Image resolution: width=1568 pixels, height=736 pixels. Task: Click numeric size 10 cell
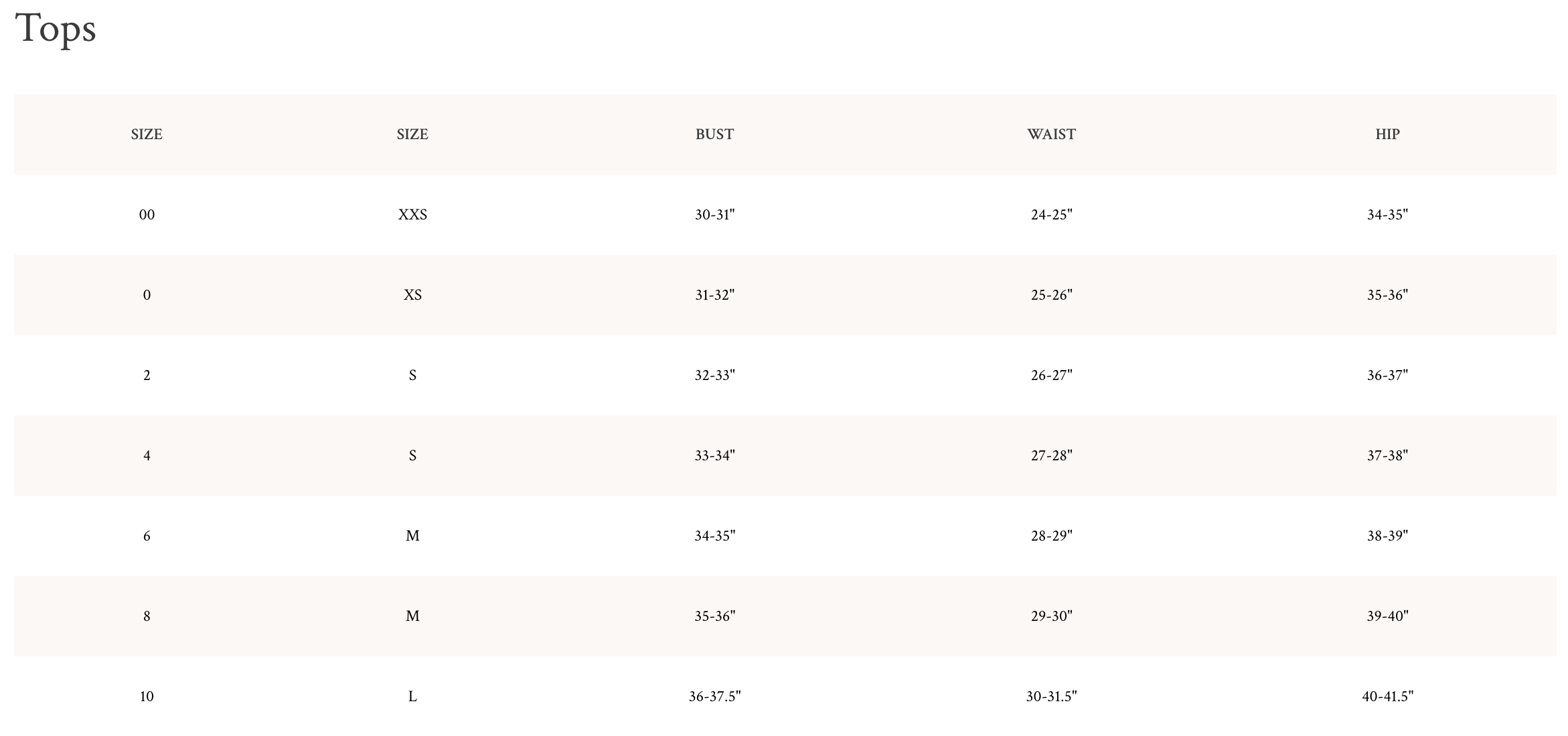click(x=147, y=697)
